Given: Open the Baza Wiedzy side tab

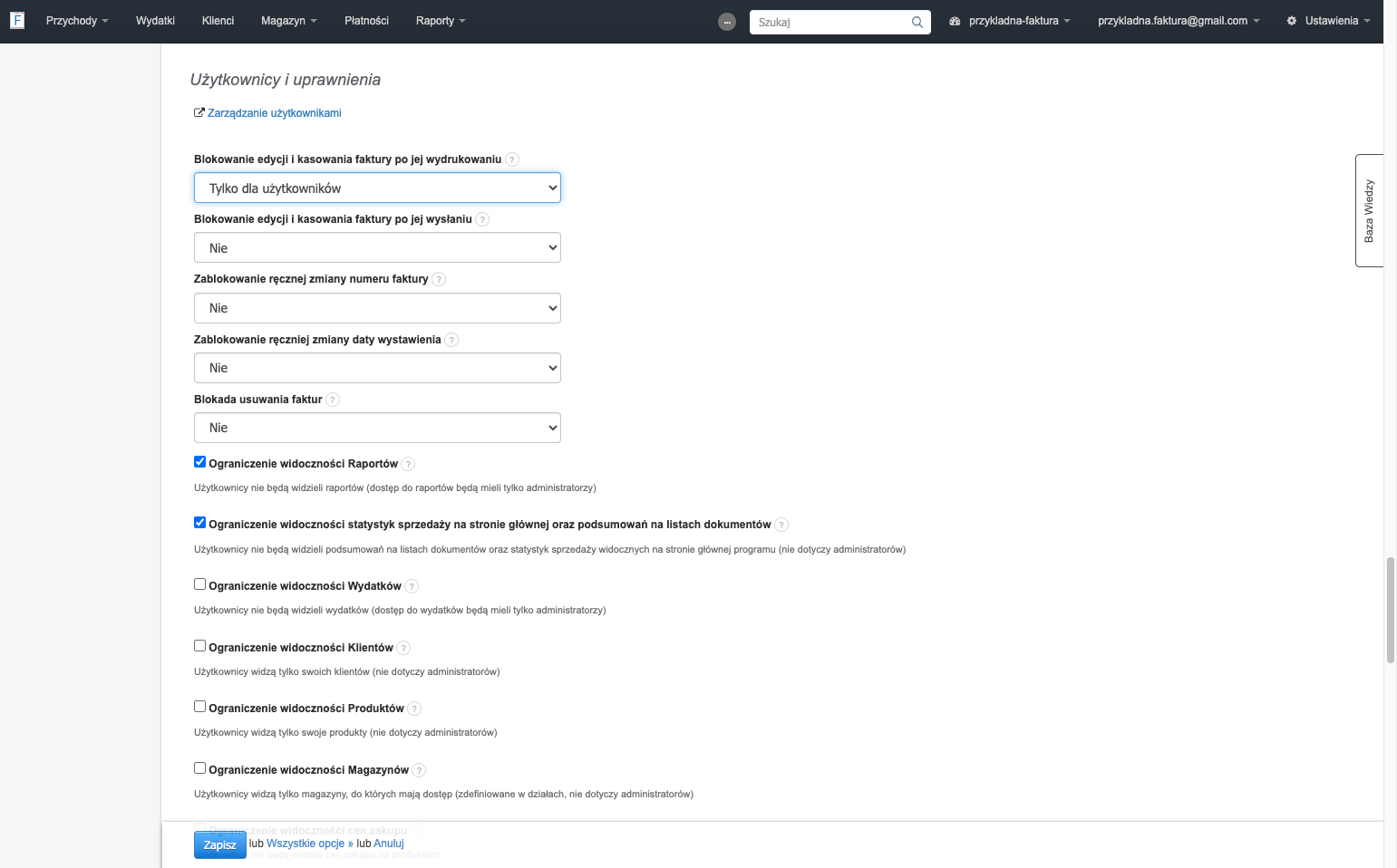Looking at the screenshot, I should pyautogui.click(x=1369, y=210).
